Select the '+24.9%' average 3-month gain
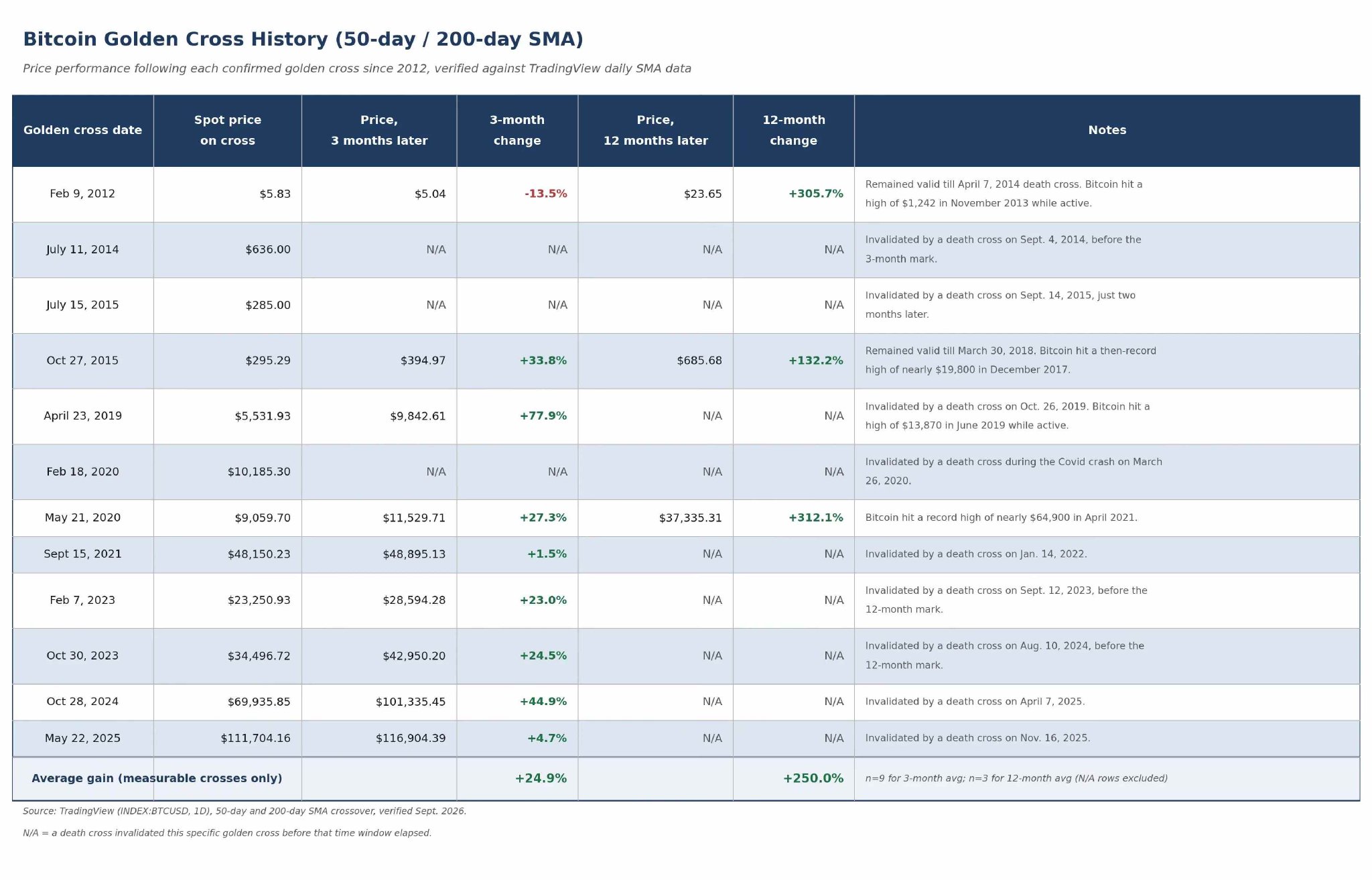Image resolution: width=1372 pixels, height=880 pixels. [x=541, y=779]
